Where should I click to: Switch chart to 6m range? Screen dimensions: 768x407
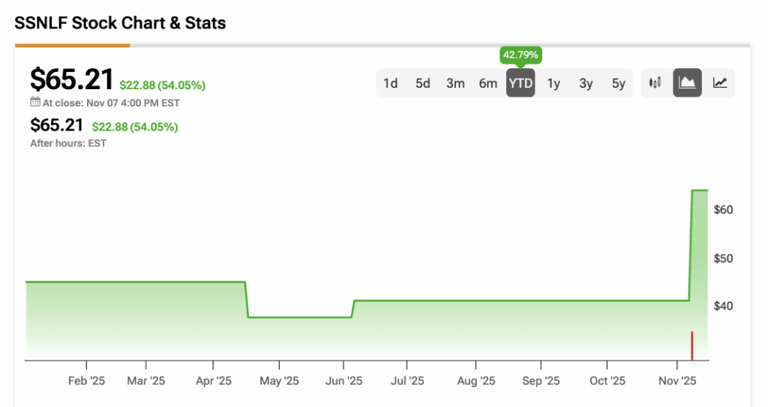coord(488,83)
